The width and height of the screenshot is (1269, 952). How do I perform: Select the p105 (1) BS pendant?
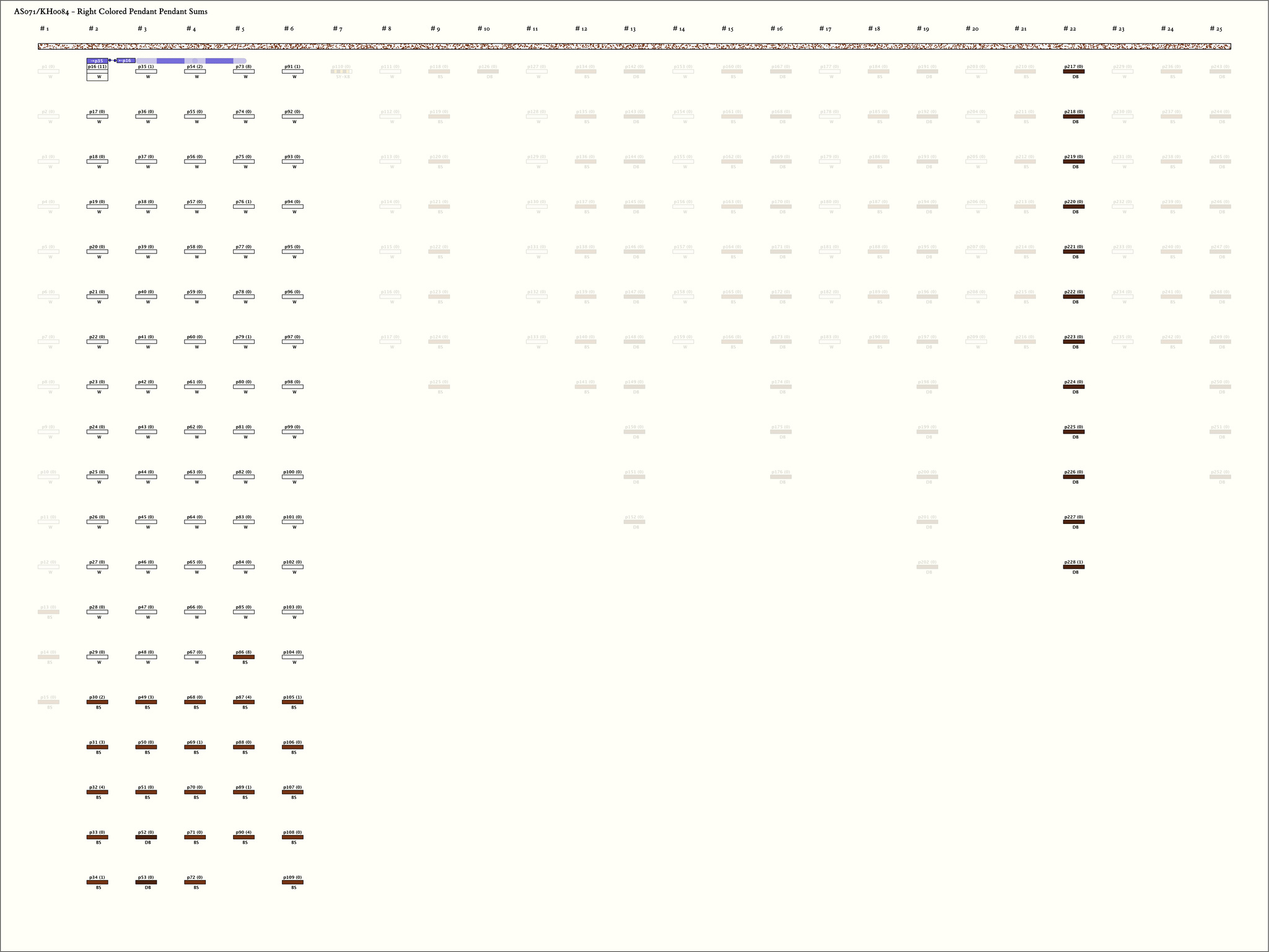click(x=292, y=702)
